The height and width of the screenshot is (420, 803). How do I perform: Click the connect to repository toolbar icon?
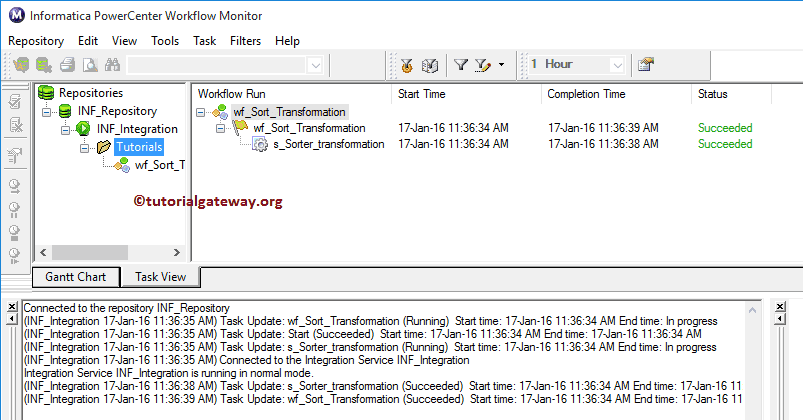(x=21, y=65)
